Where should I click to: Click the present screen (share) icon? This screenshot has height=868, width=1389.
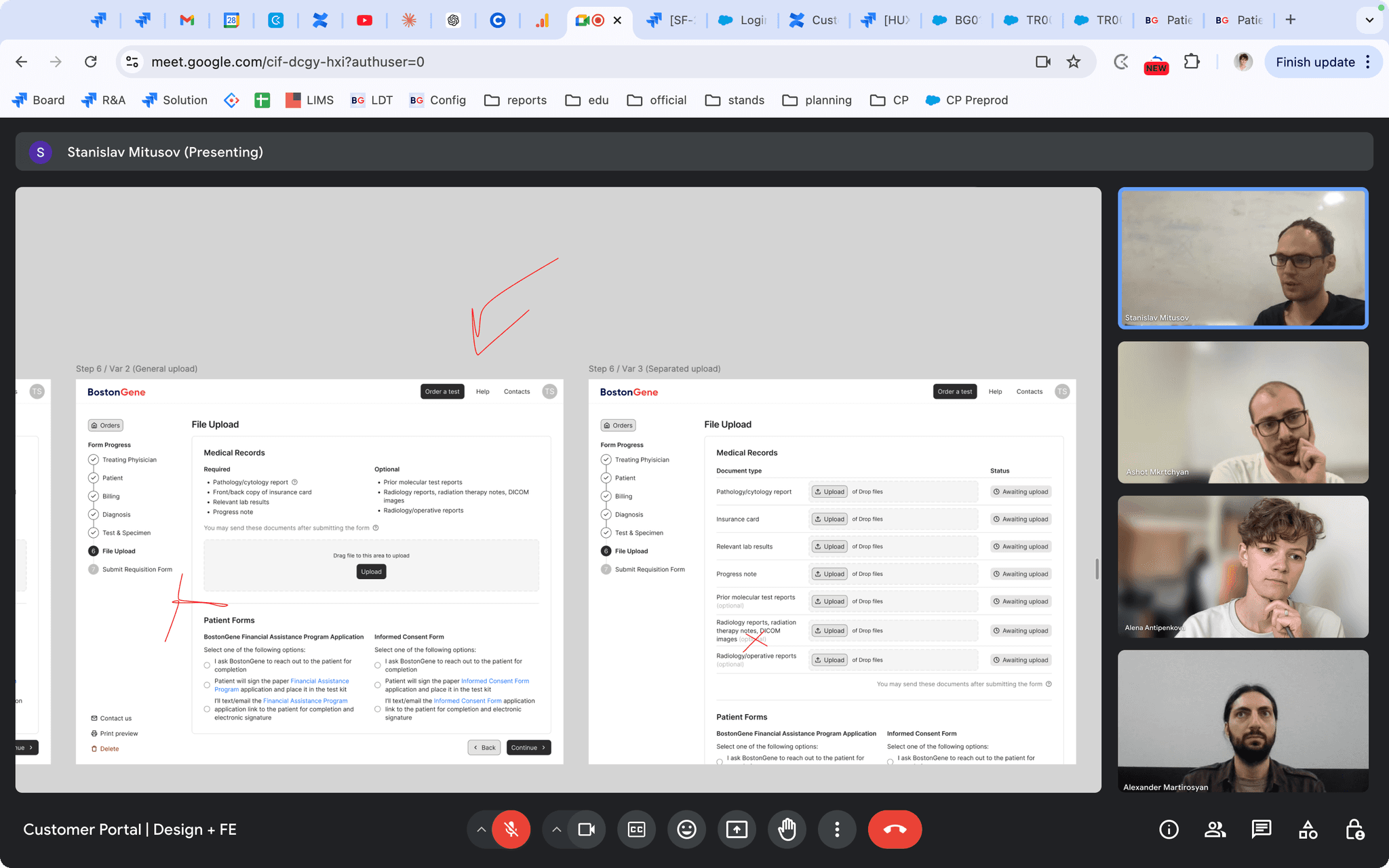pos(737,829)
